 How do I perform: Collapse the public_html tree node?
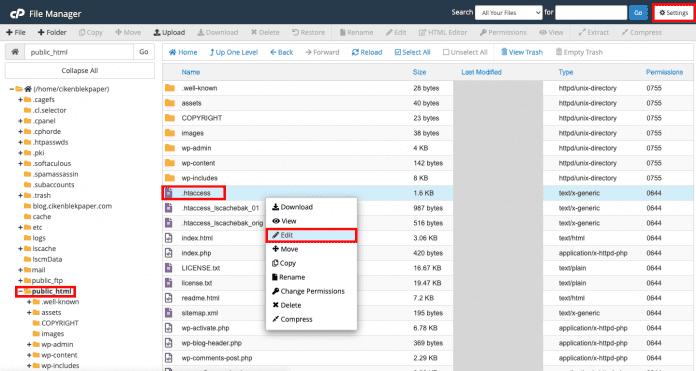click(x=20, y=291)
